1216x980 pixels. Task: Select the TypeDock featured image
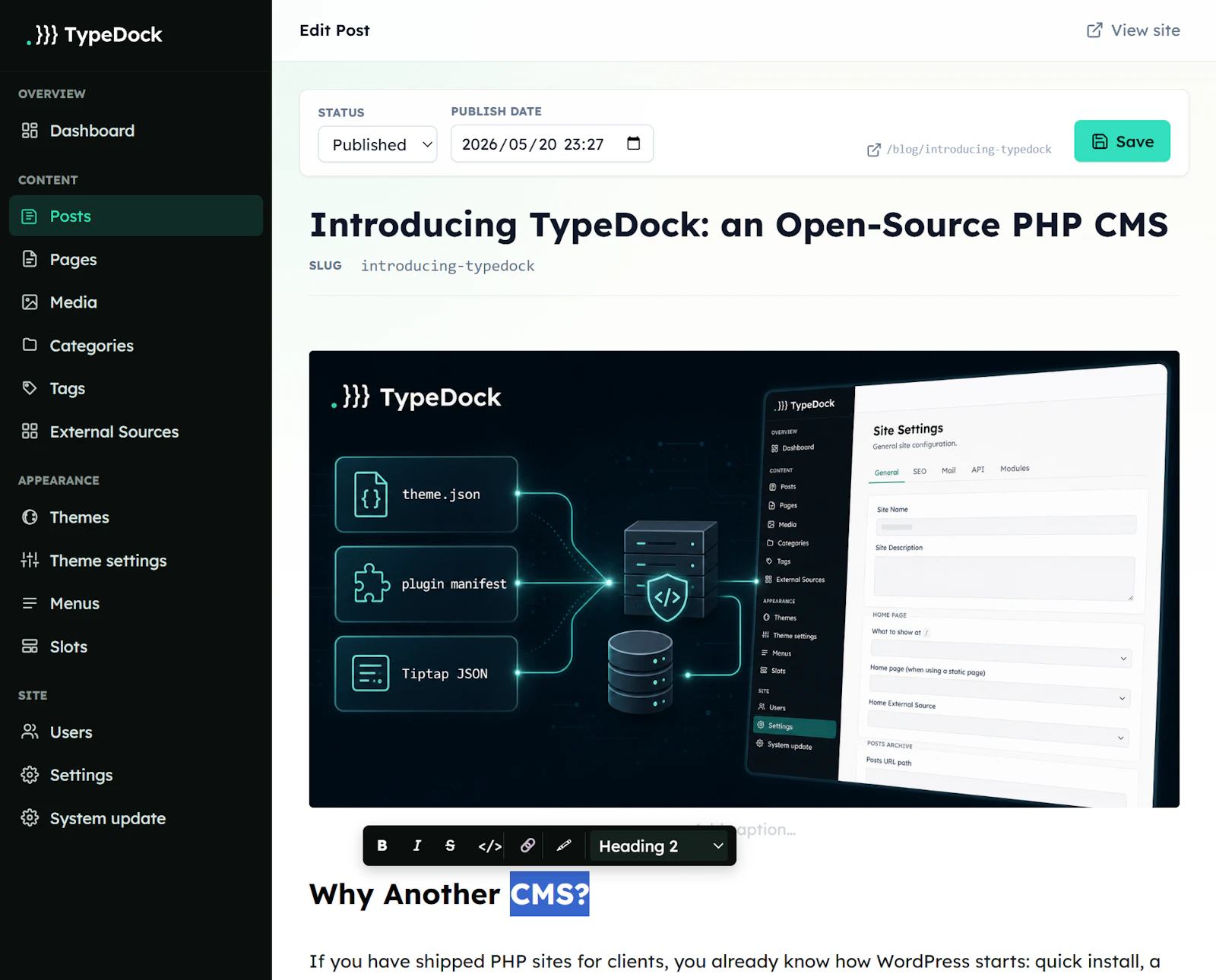744,579
